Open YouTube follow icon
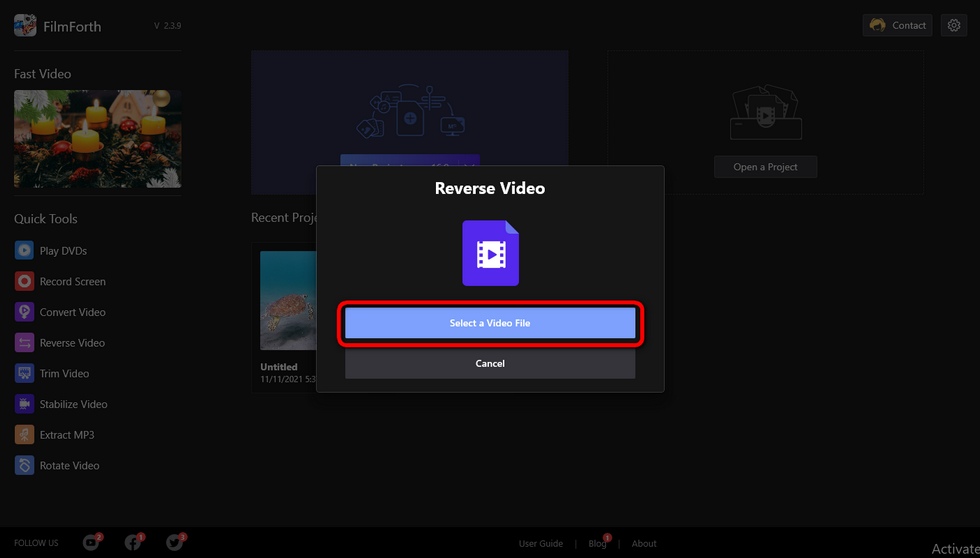This screenshot has height=558, width=980. pyautogui.click(x=91, y=542)
